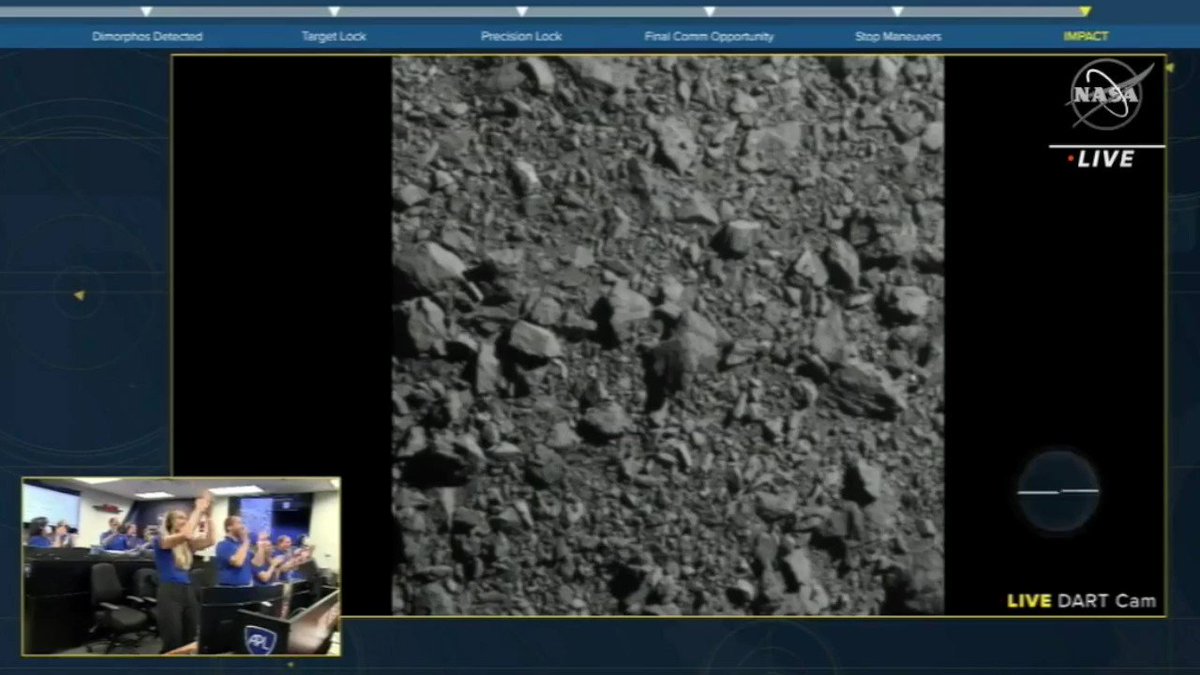
Task: Select the Precision Lock label
Action: click(521, 37)
